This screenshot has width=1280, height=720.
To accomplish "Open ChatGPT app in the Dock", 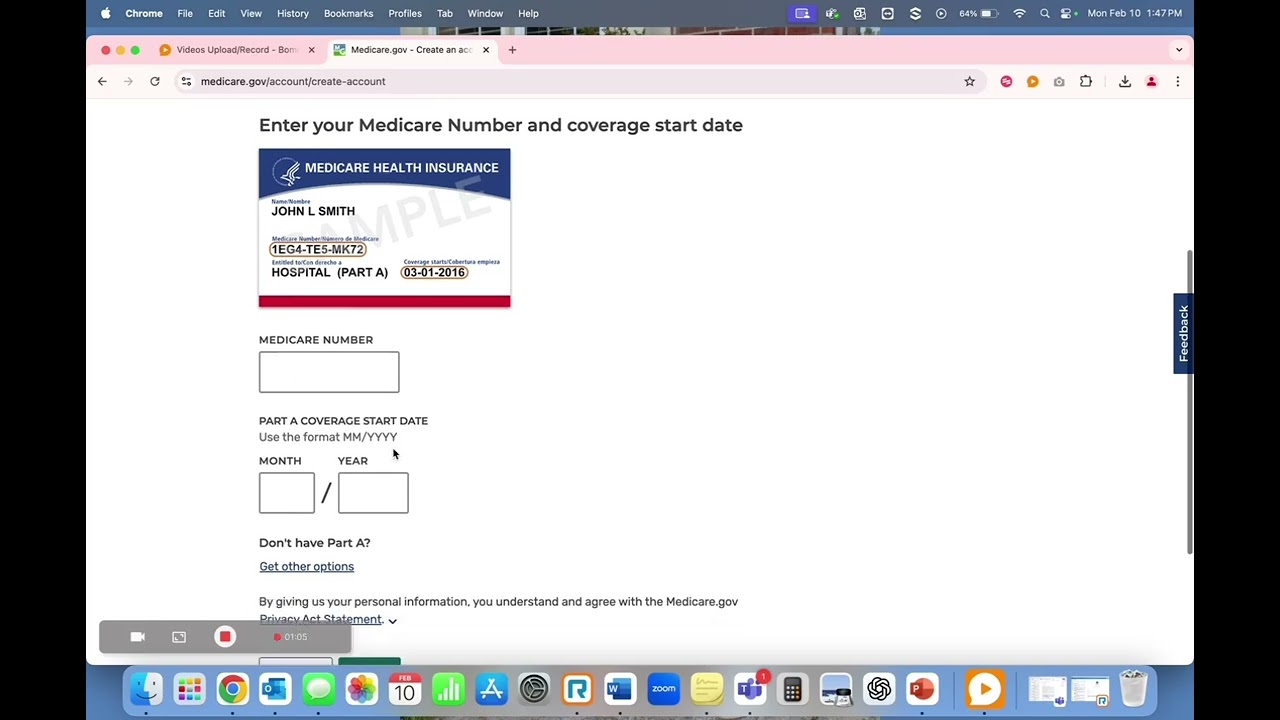I will (879, 689).
